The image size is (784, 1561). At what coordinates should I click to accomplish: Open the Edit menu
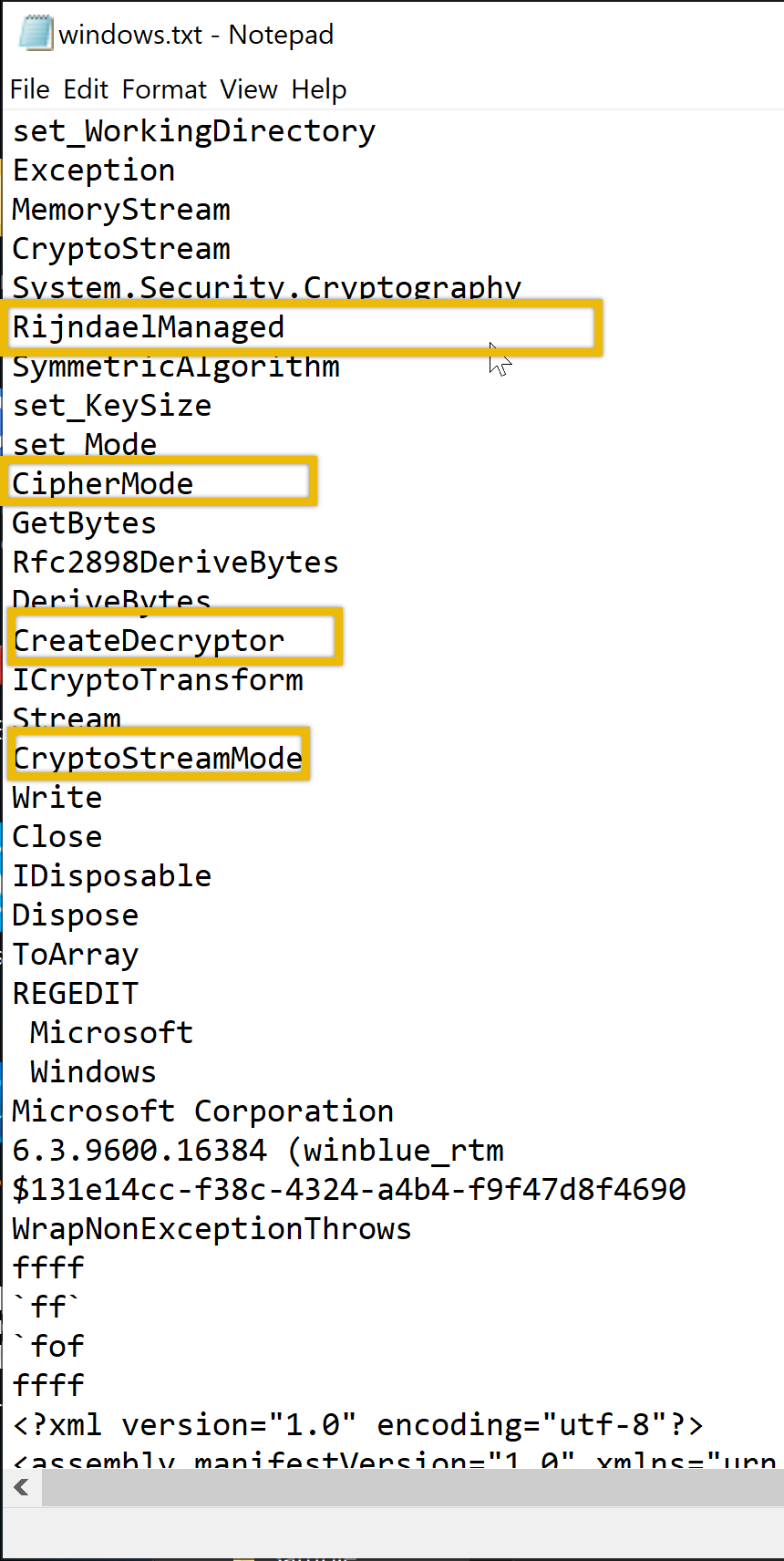click(86, 89)
